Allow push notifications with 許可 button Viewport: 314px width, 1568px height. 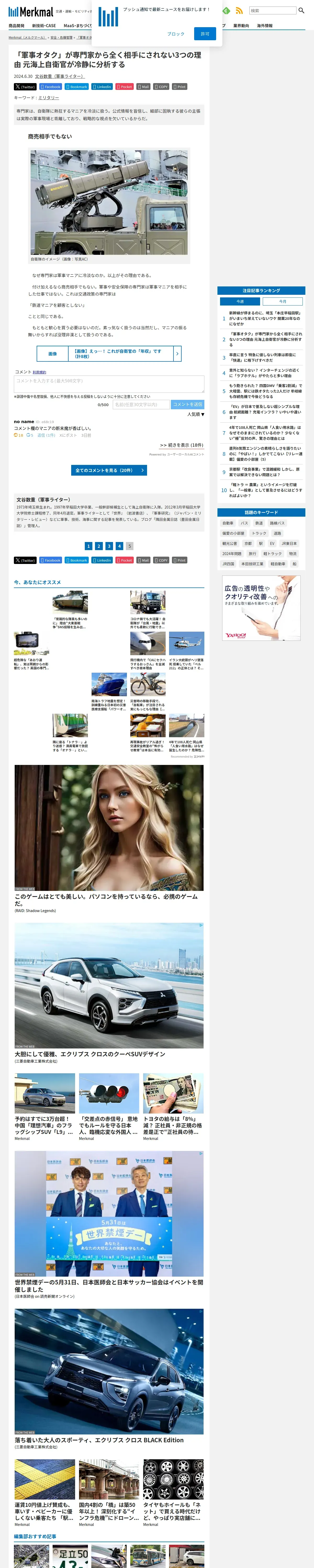click(x=205, y=33)
